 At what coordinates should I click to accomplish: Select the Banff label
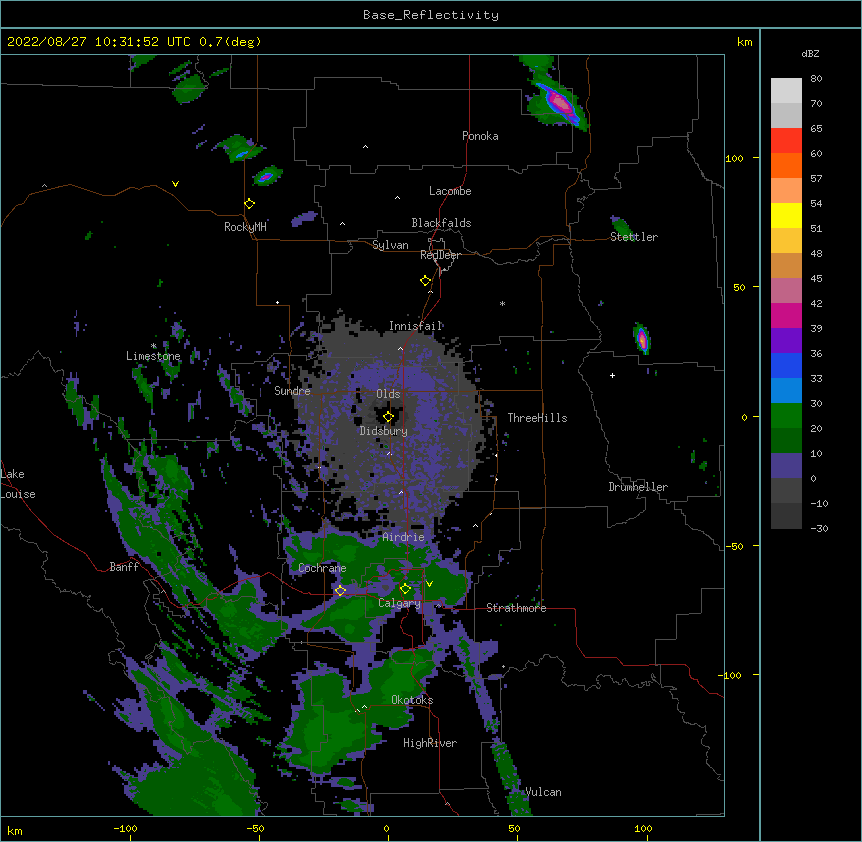tap(124, 567)
